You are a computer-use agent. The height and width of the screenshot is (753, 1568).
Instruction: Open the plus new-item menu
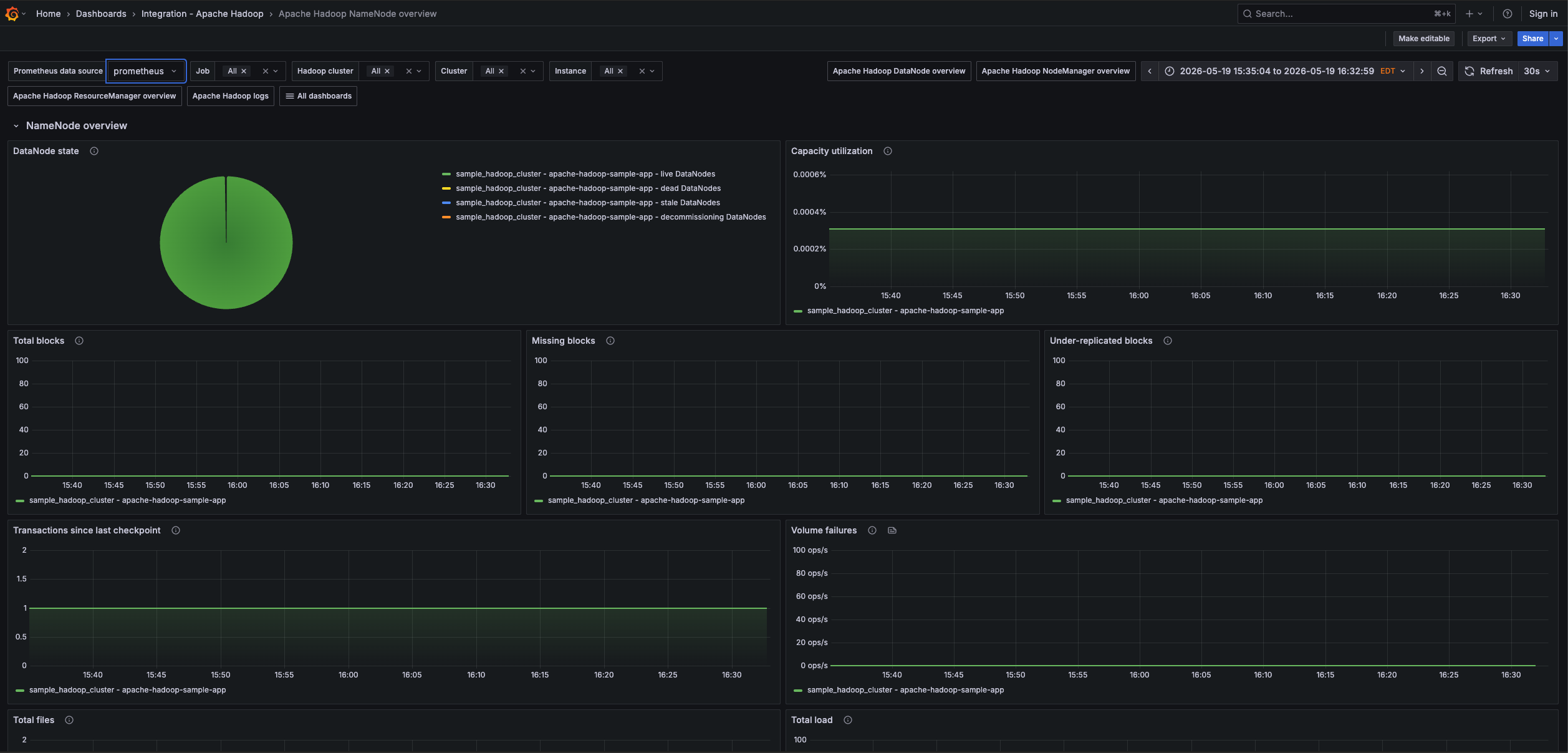coord(1474,14)
